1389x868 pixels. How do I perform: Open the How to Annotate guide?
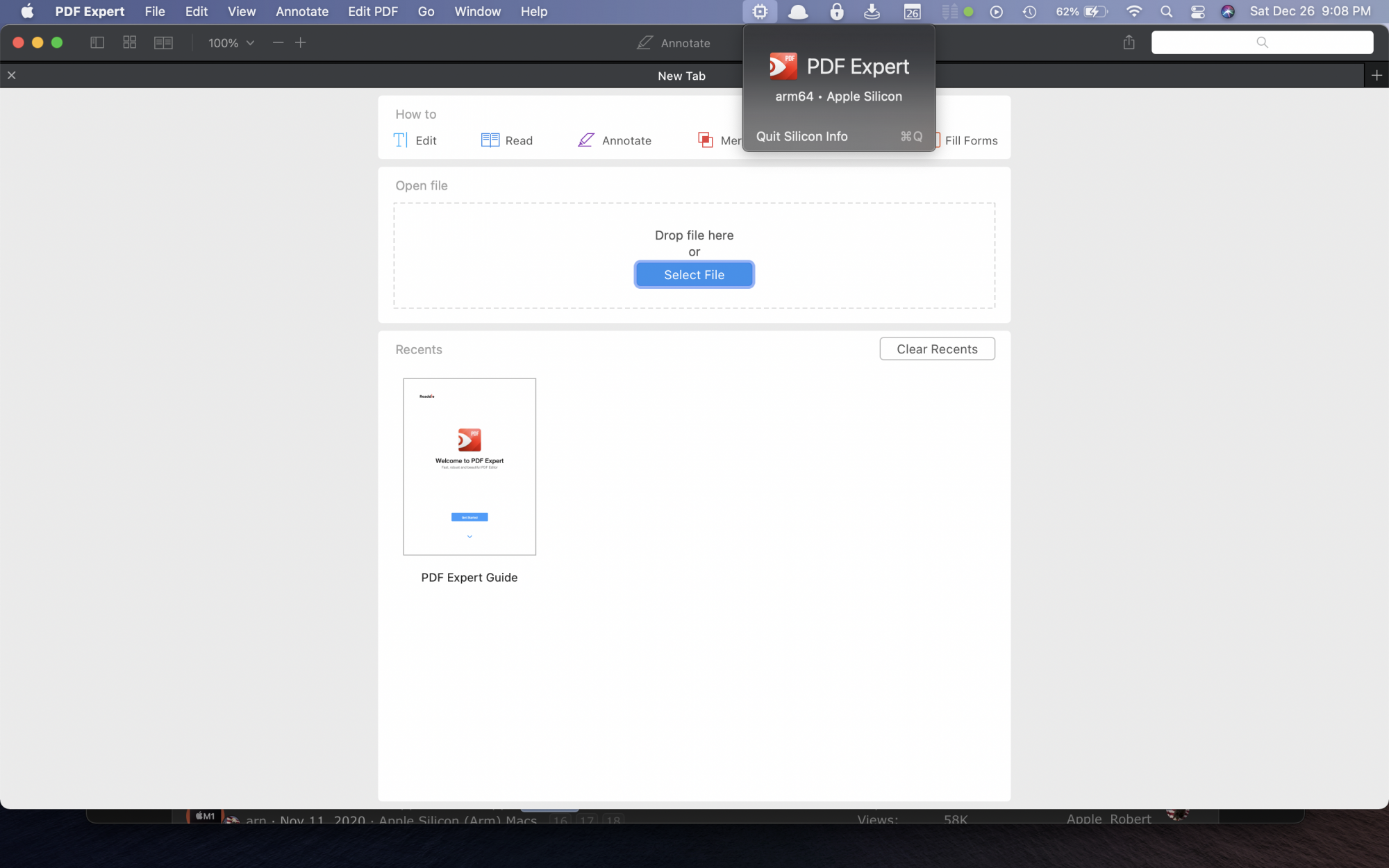615,140
